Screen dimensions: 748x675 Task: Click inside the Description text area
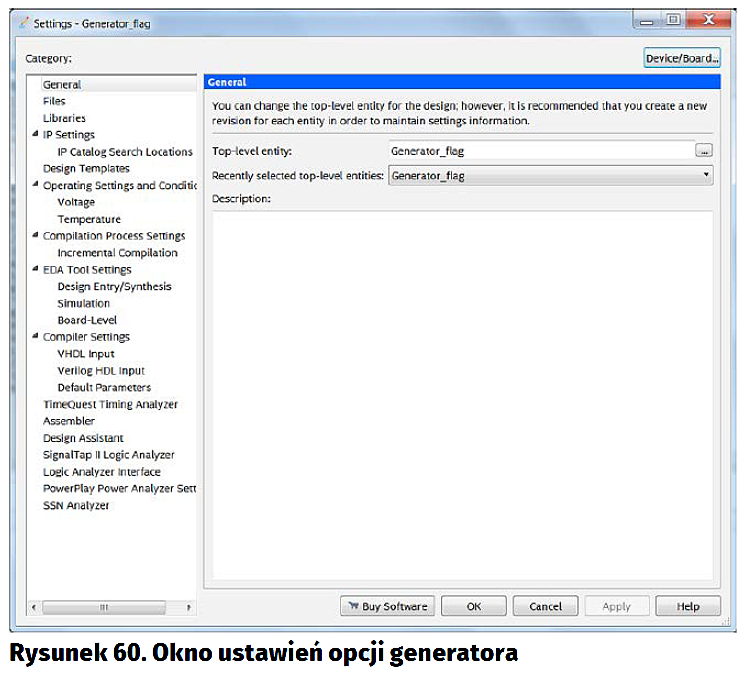click(460, 390)
